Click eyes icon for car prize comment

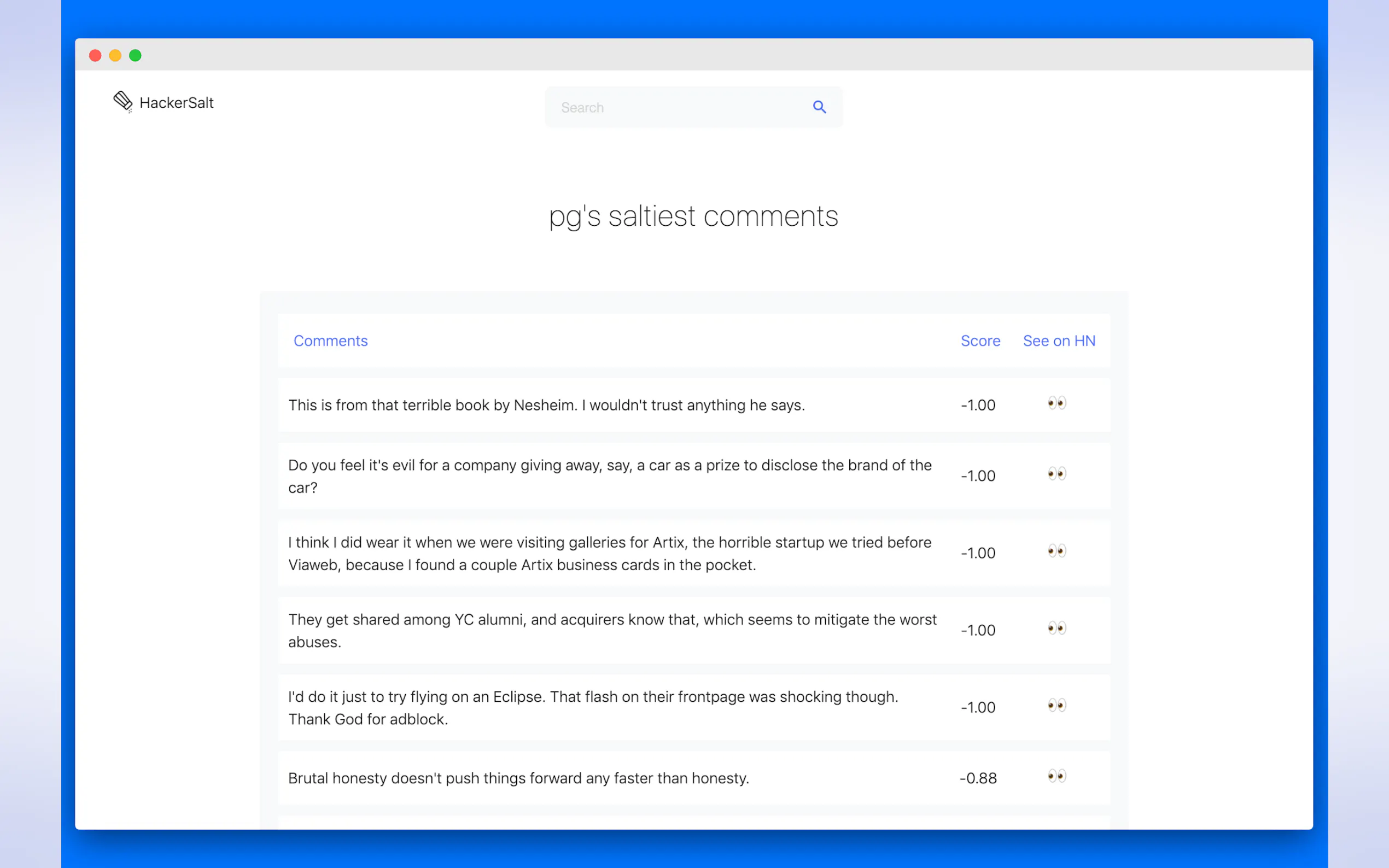[1056, 474]
